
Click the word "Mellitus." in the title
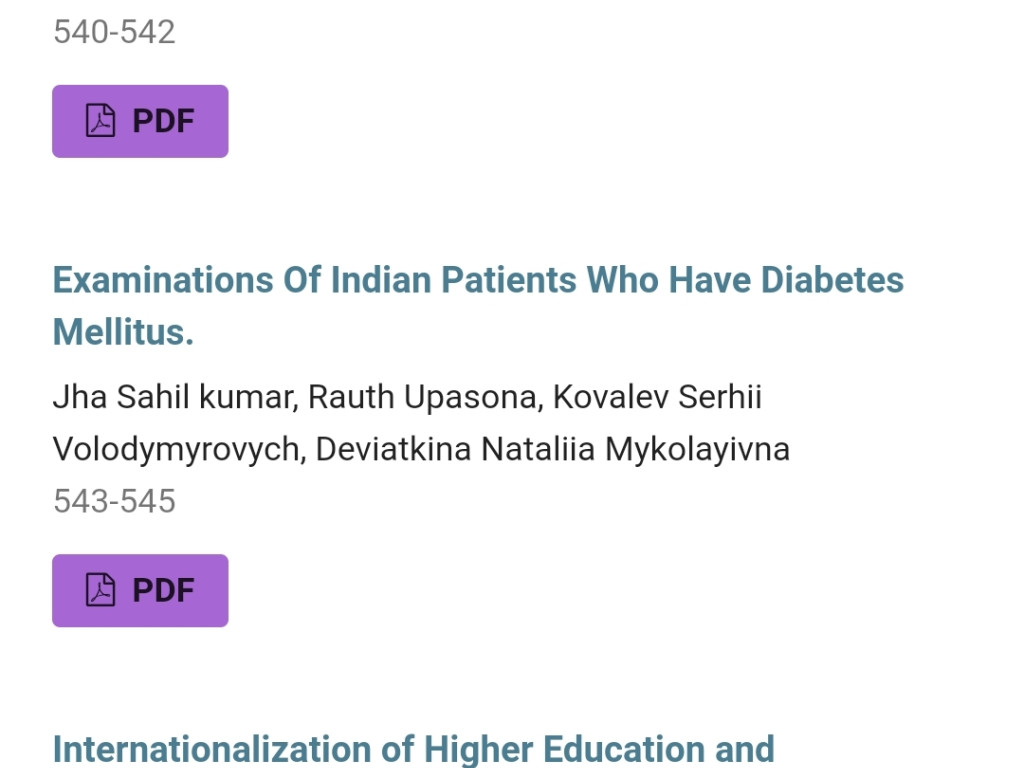point(123,332)
